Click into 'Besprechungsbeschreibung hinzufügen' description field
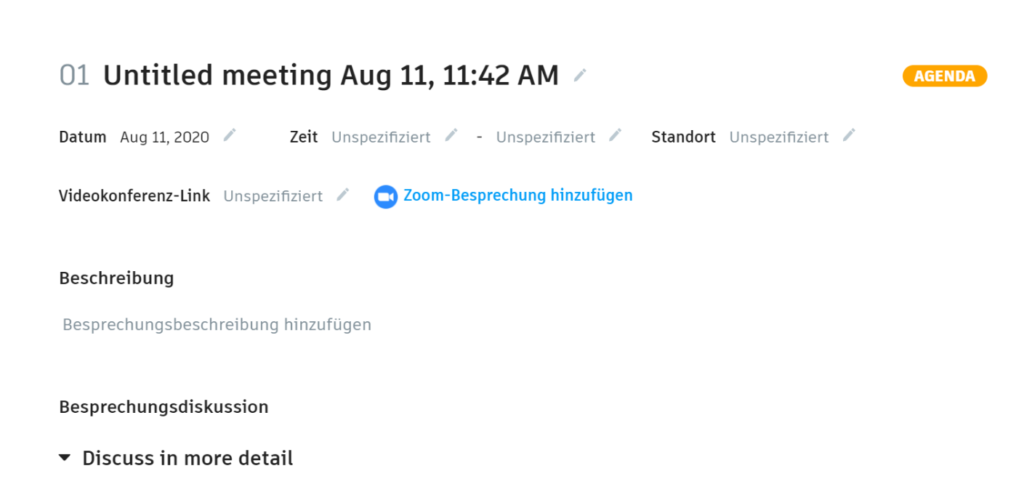Image resolution: width=1024 pixels, height=503 pixels. pos(217,324)
